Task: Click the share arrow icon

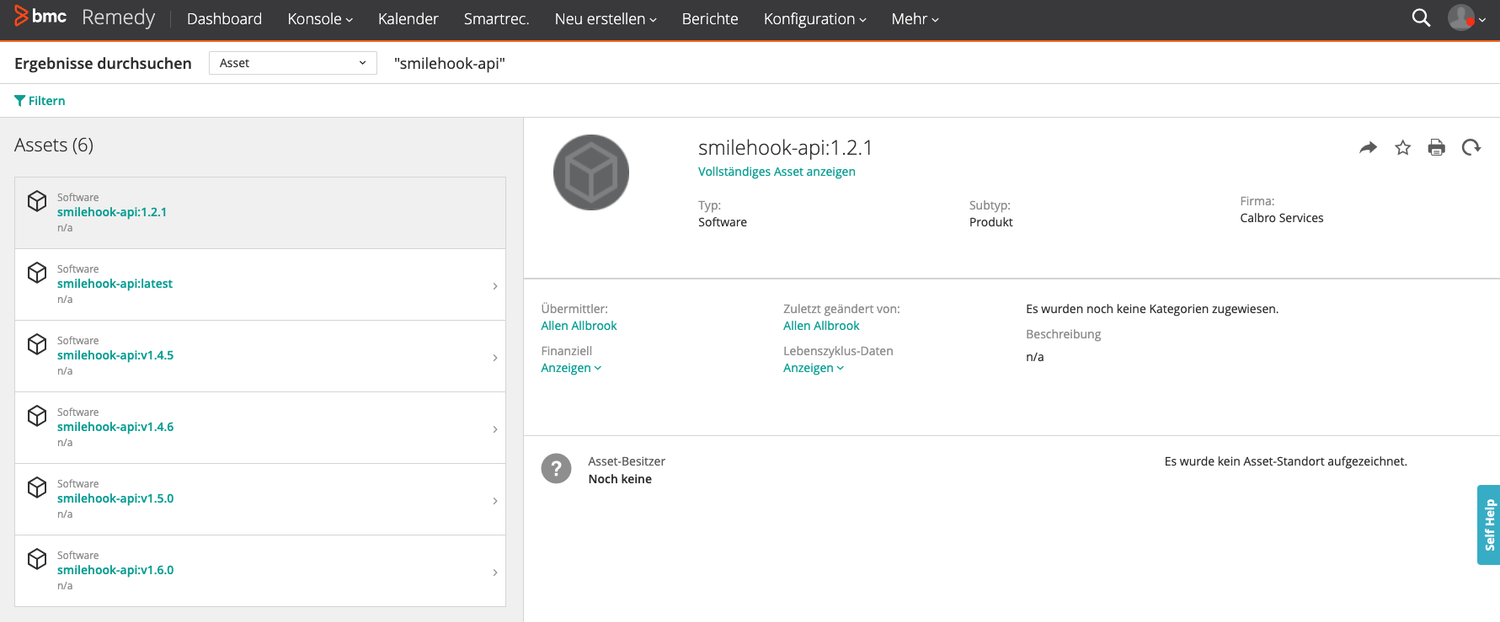Action: coord(1368,148)
